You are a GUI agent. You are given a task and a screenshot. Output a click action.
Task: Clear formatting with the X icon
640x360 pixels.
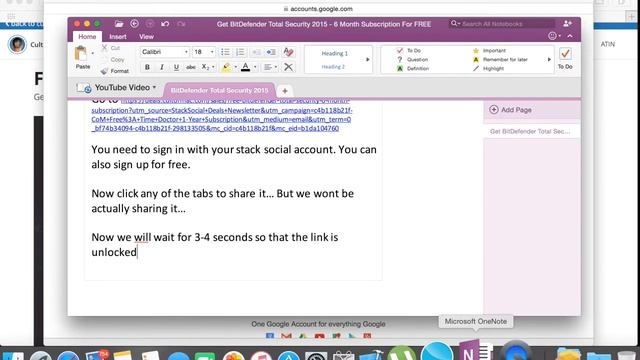point(288,67)
